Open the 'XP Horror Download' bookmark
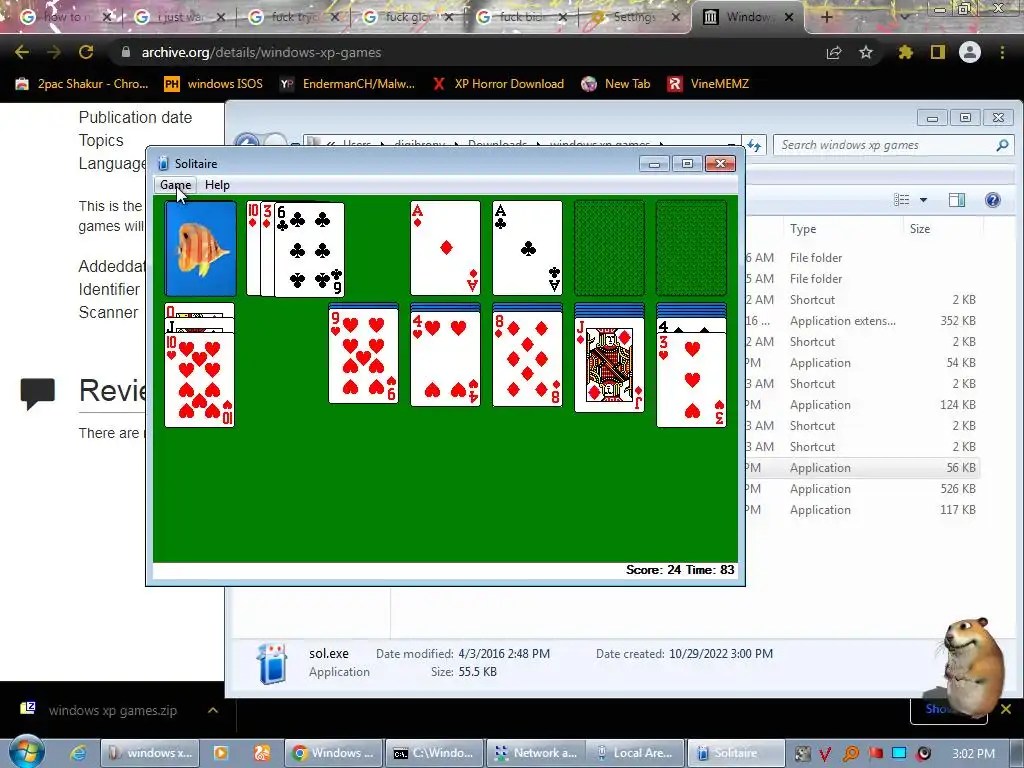Viewport: 1024px width, 768px height. tap(499, 84)
